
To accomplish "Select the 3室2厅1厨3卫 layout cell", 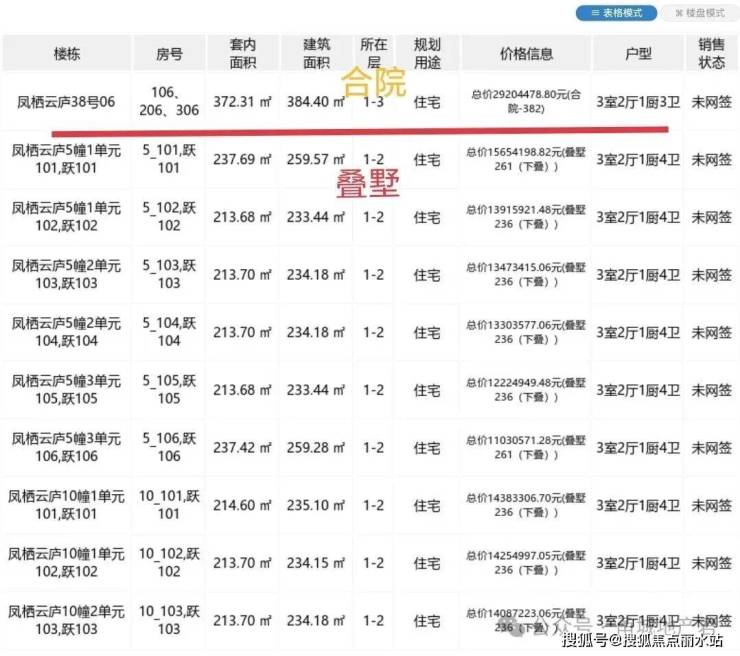I will pos(636,102).
